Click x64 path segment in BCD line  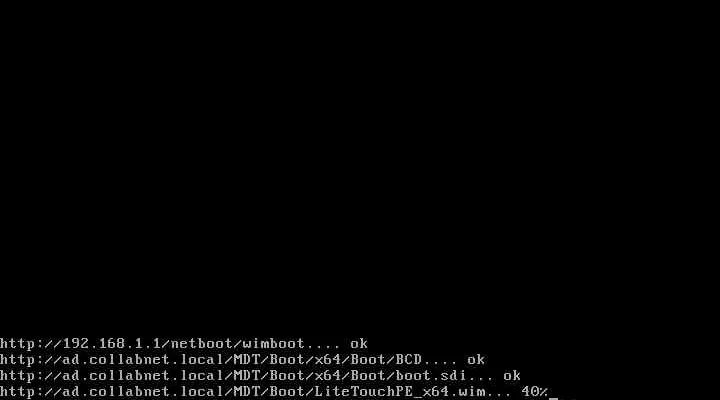(x=328, y=360)
